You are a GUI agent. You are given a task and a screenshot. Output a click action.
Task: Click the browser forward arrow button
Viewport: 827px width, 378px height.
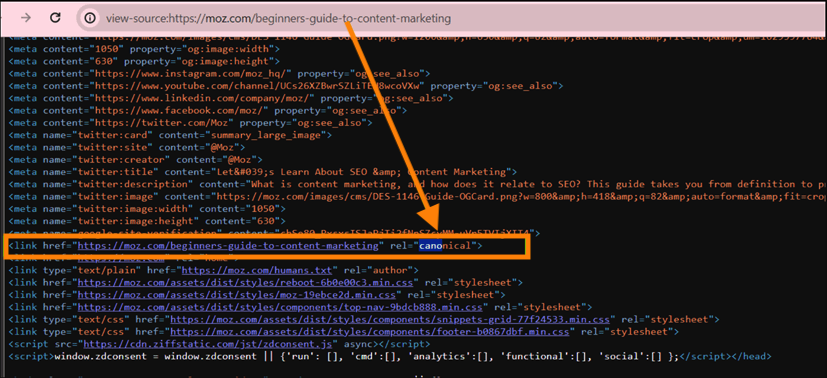click(x=26, y=18)
